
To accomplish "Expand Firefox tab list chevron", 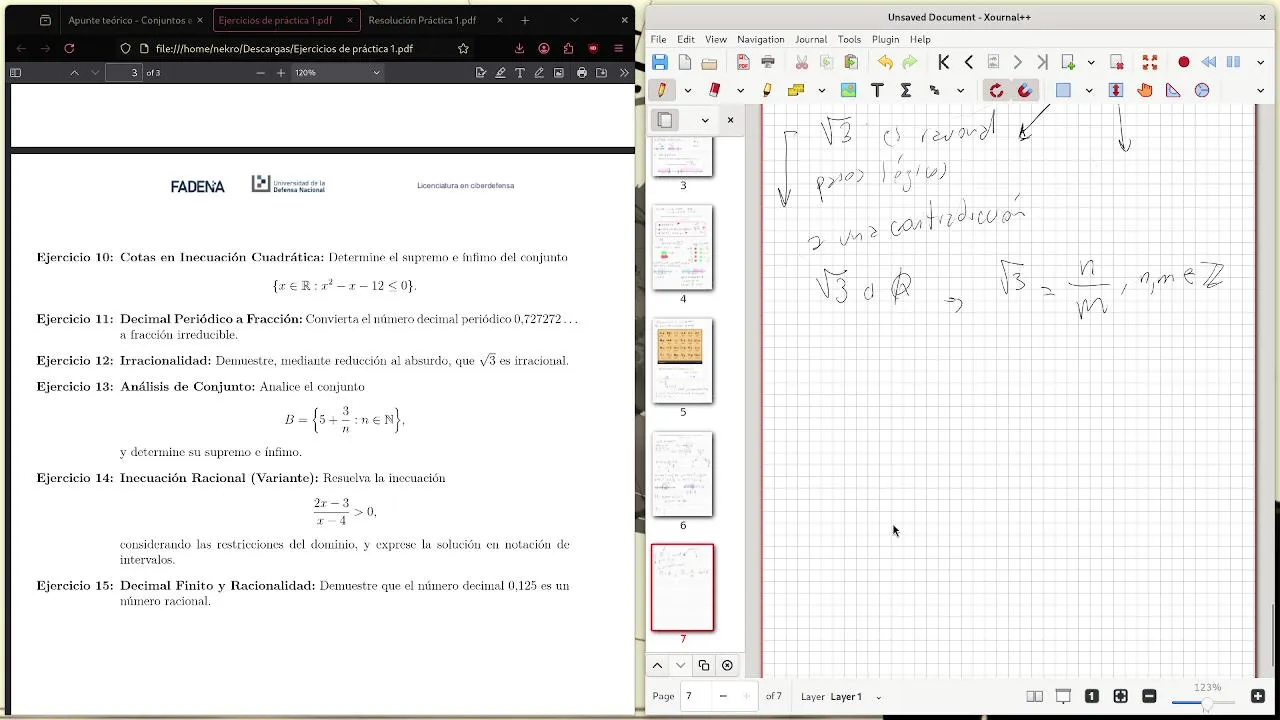I will [574, 20].
